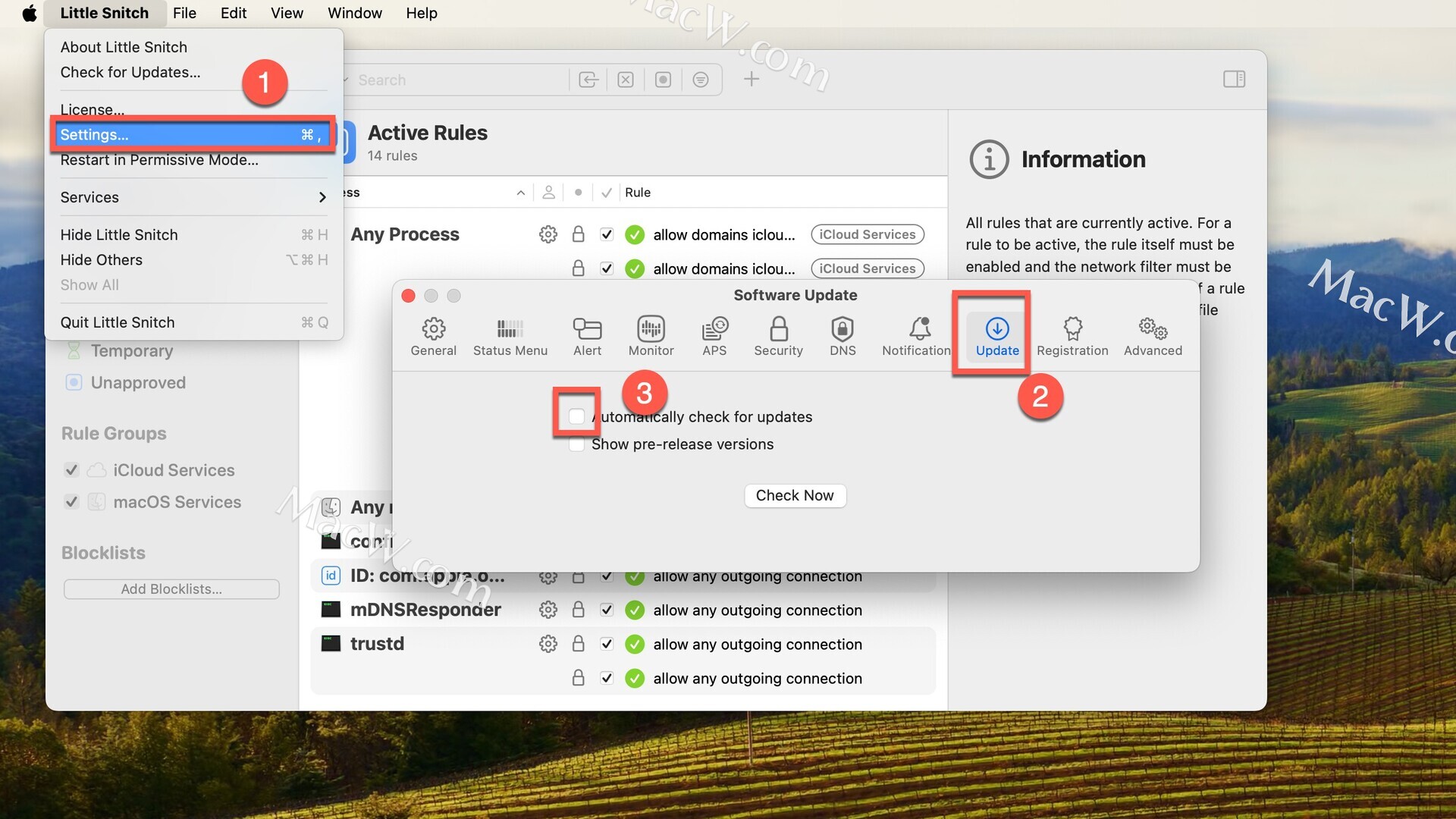
Task: Choose Restart in Permissive Mode…
Action: 159,160
